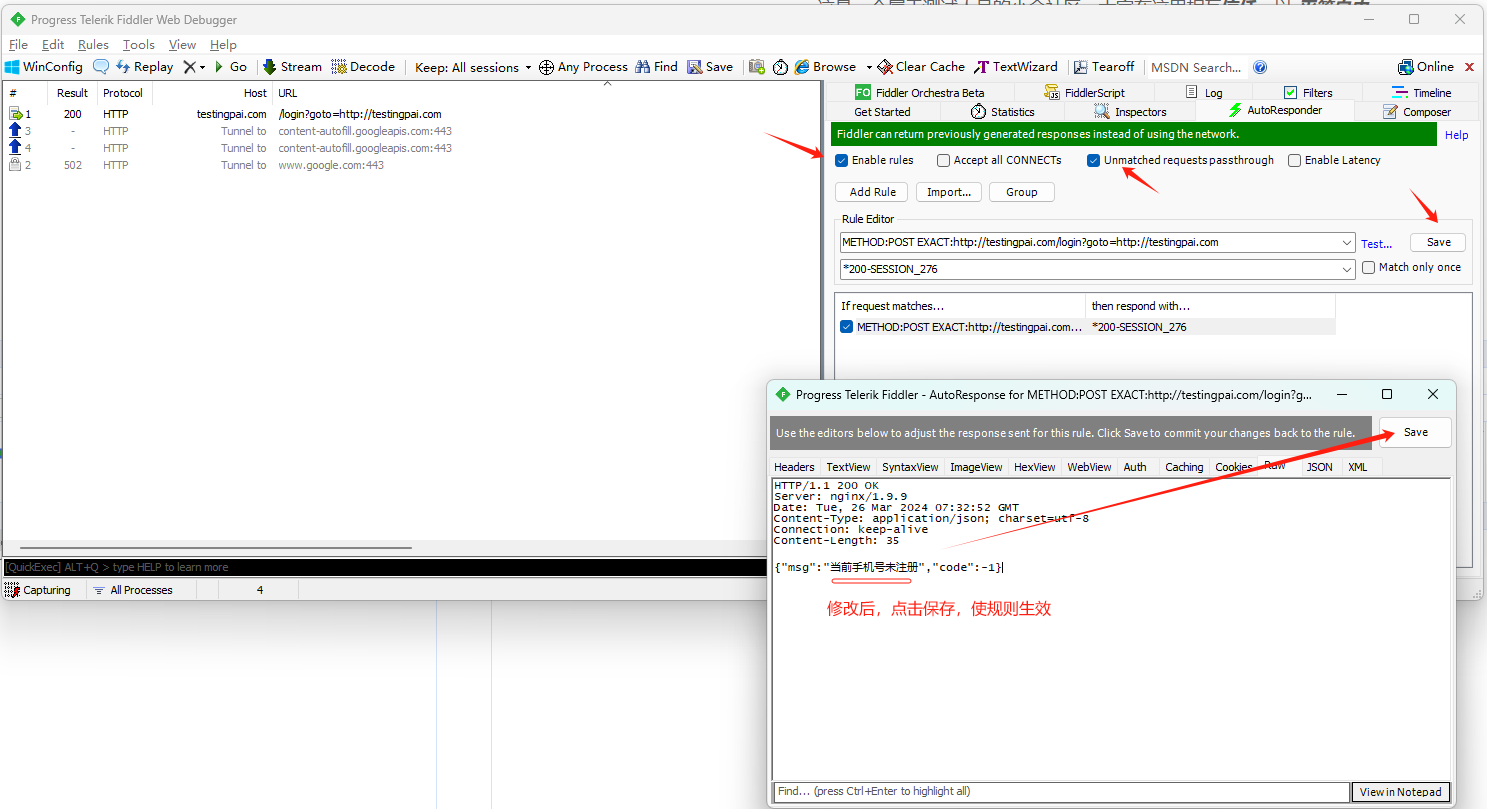Open the Browse dropdown arrow
Image resolution: width=1487 pixels, height=809 pixels.
pyautogui.click(x=869, y=67)
